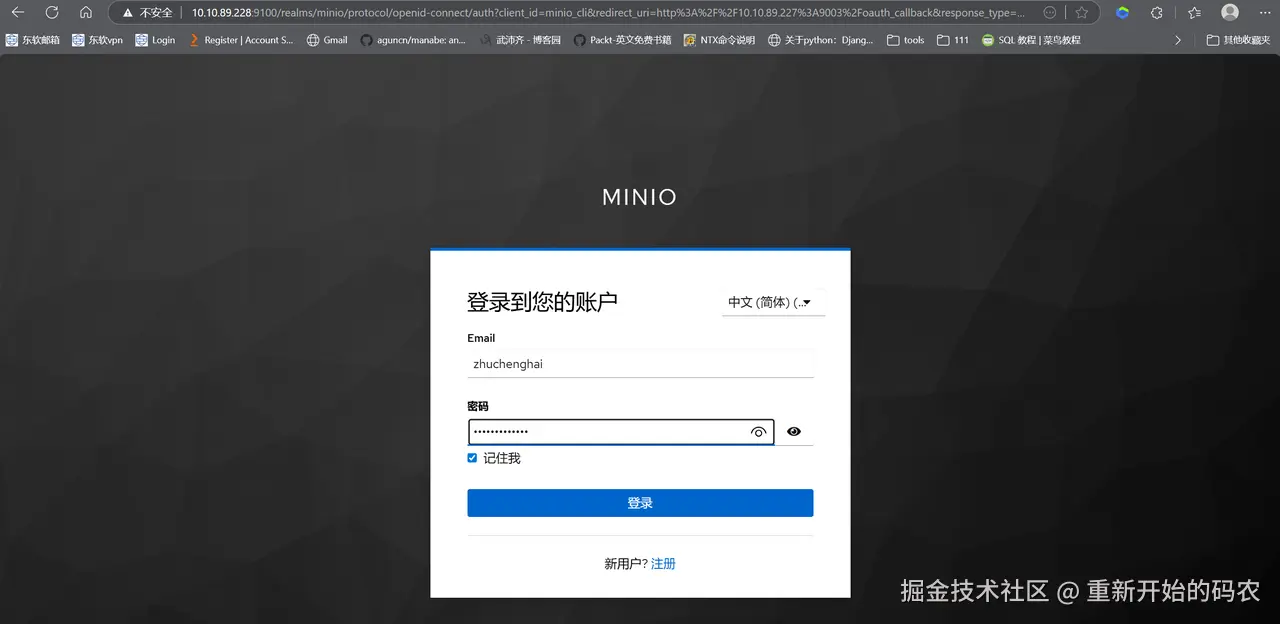The image size is (1280, 624).
Task: Open the browser profile avatar
Action: pos(1230,13)
